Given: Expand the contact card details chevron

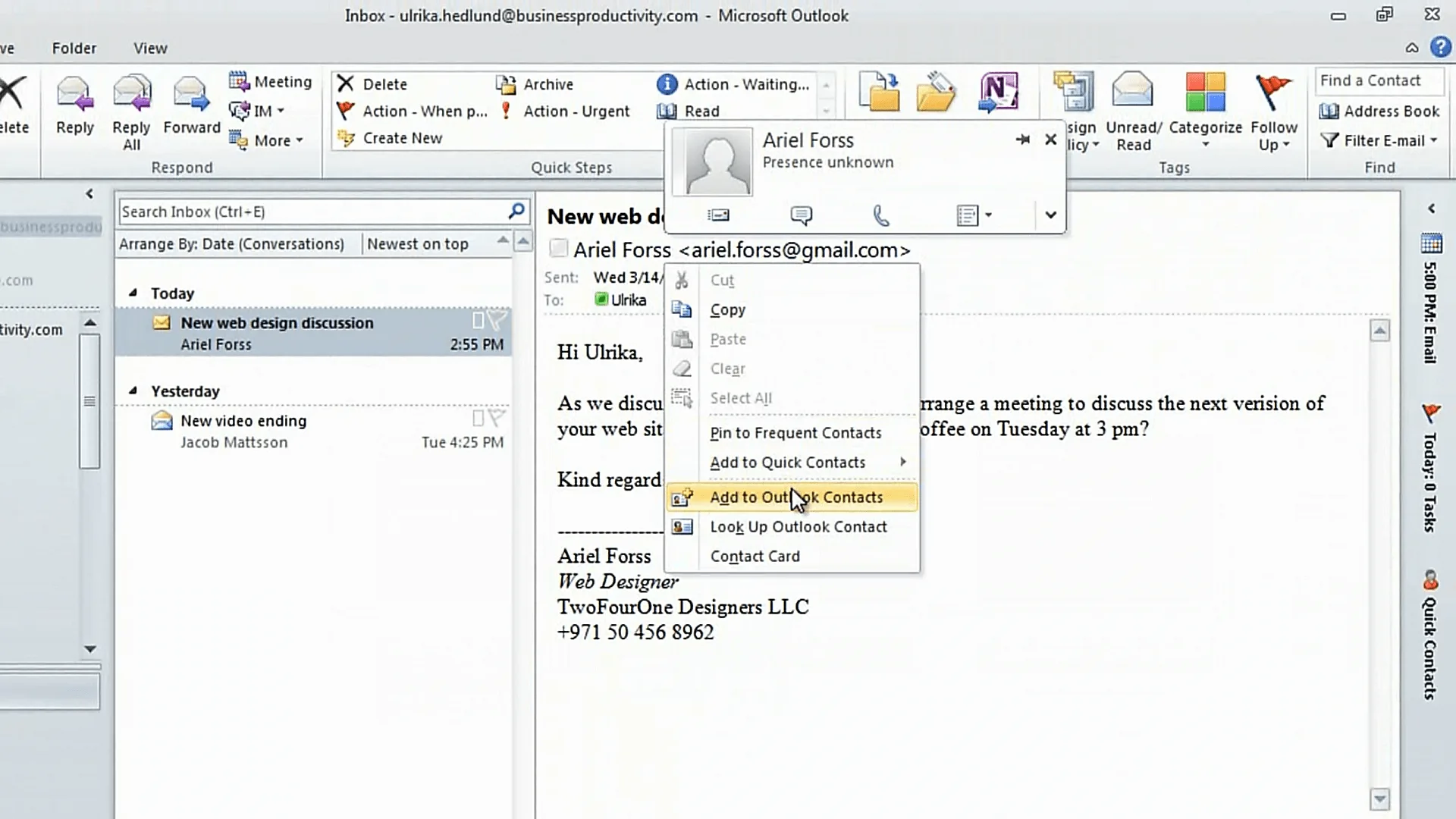Looking at the screenshot, I should (1050, 215).
